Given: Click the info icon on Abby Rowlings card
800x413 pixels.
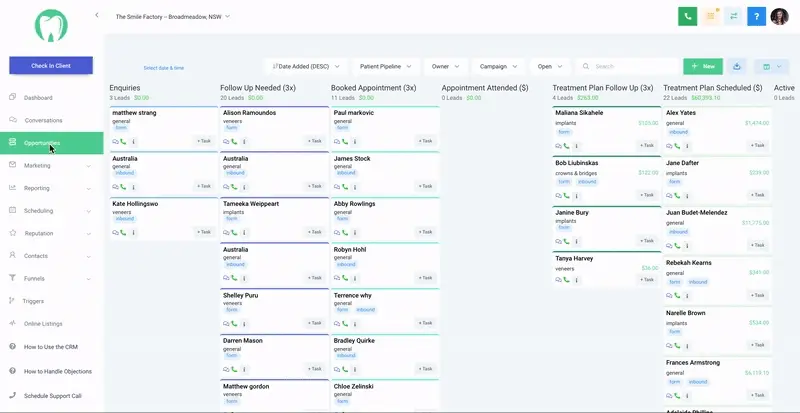Looking at the screenshot, I should 355,232.
